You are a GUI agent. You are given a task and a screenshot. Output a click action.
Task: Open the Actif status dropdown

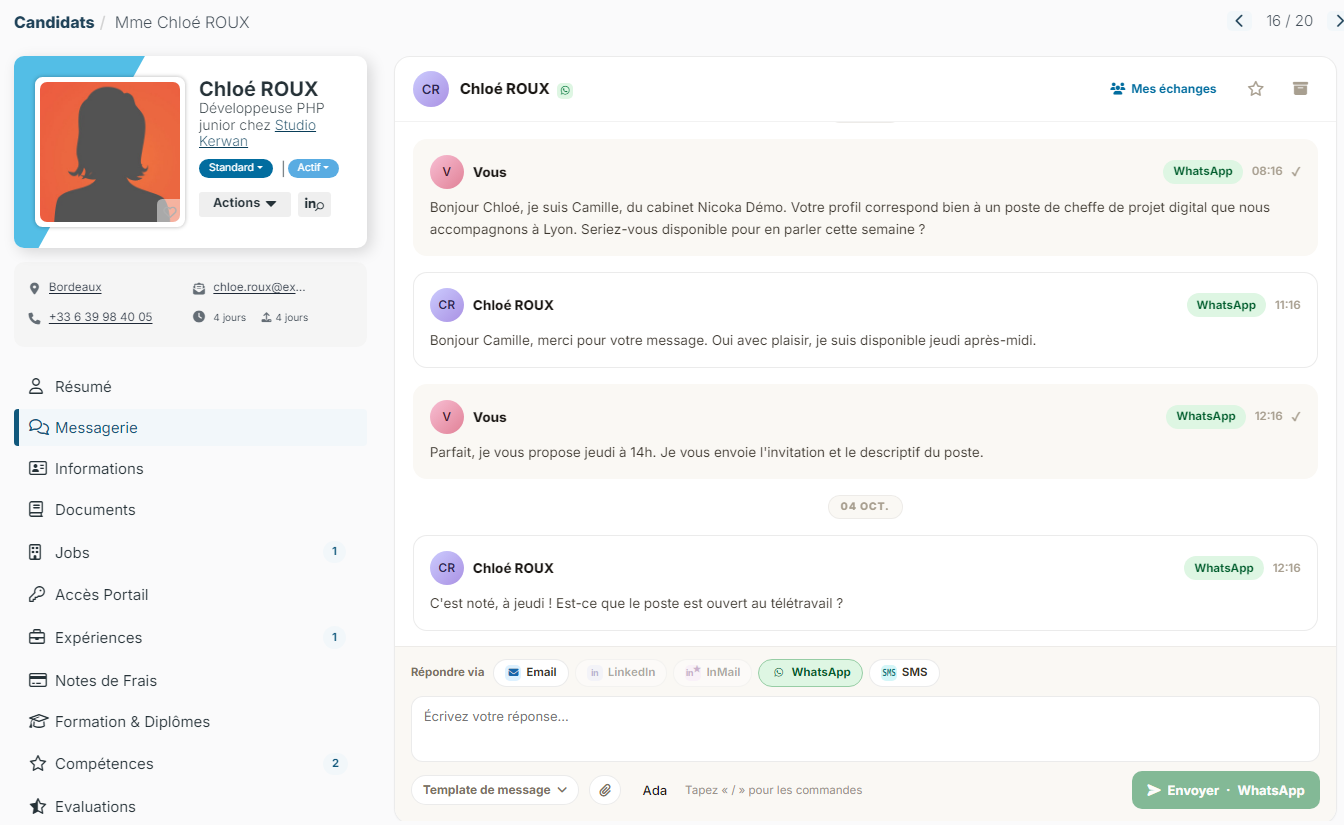pyautogui.click(x=313, y=168)
